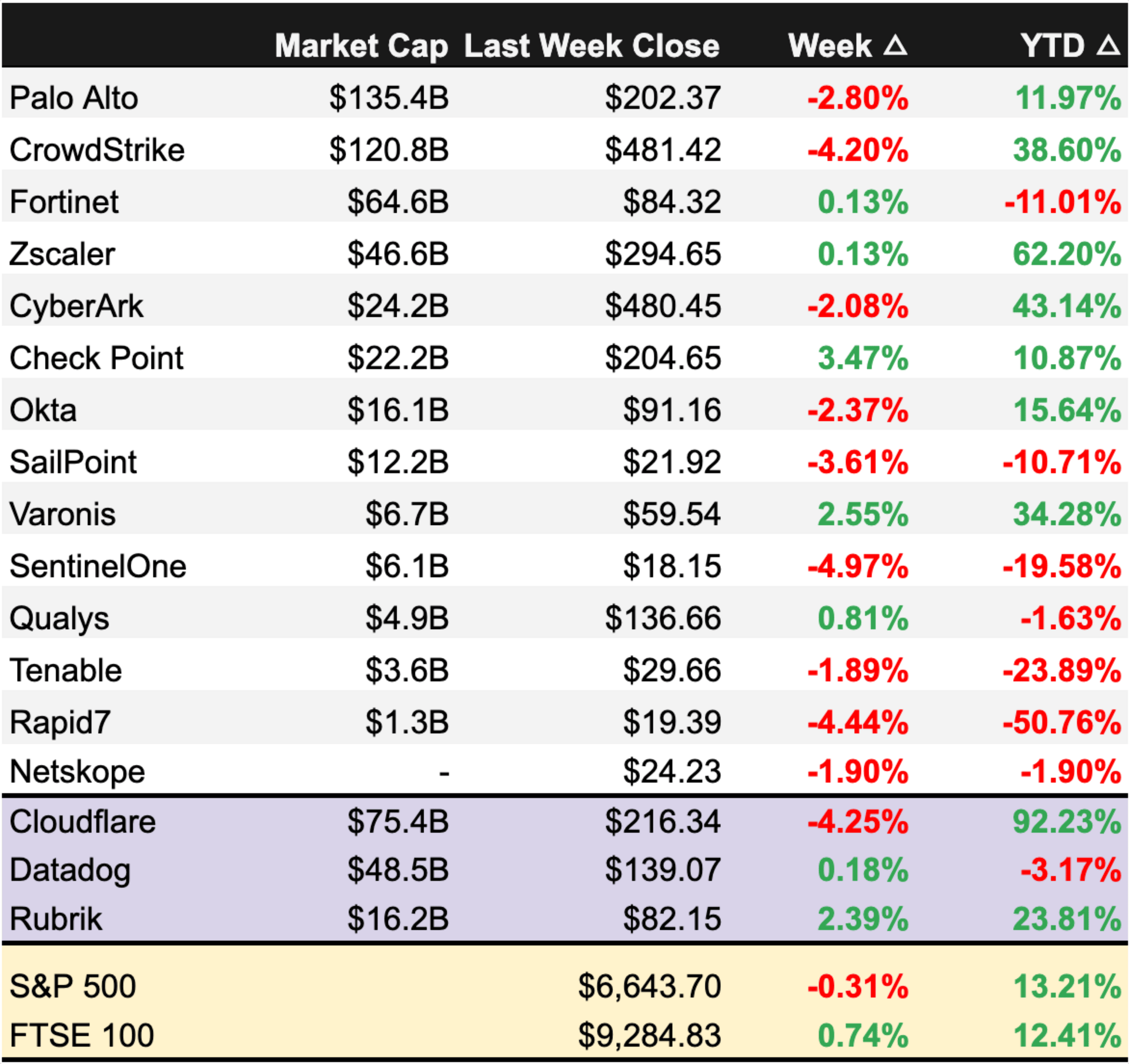Select FTSE 100 weekly change 0.74%
This screenshot has width=1129, height=1064.
[x=863, y=1036]
